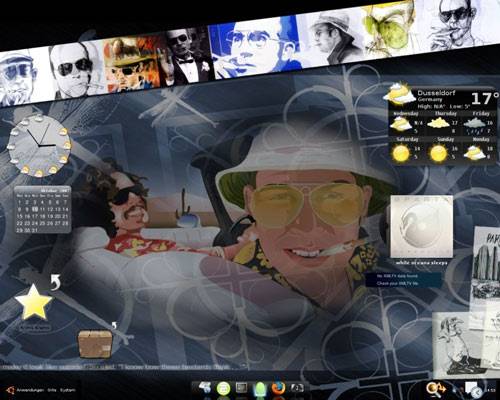500x400 pixels.
Task: Open the glowing green icon beside Firefox
Action: (260, 389)
